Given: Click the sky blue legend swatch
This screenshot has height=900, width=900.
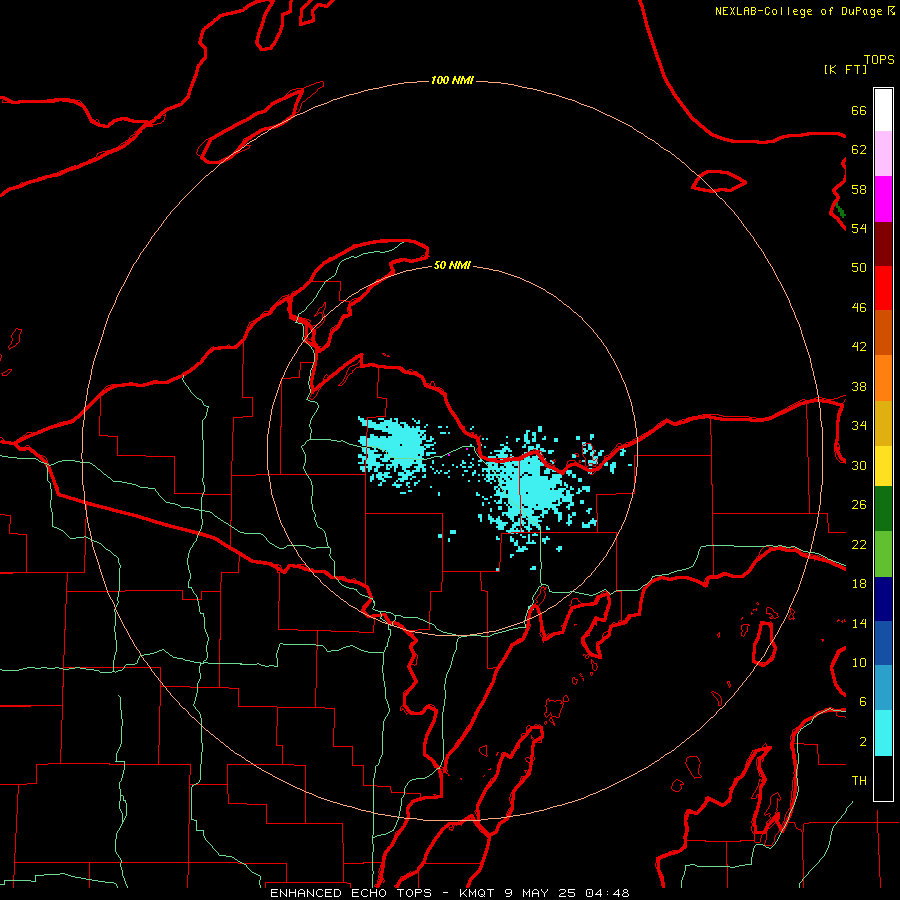Looking at the screenshot, I should pyautogui.click(x=883, y=687).
